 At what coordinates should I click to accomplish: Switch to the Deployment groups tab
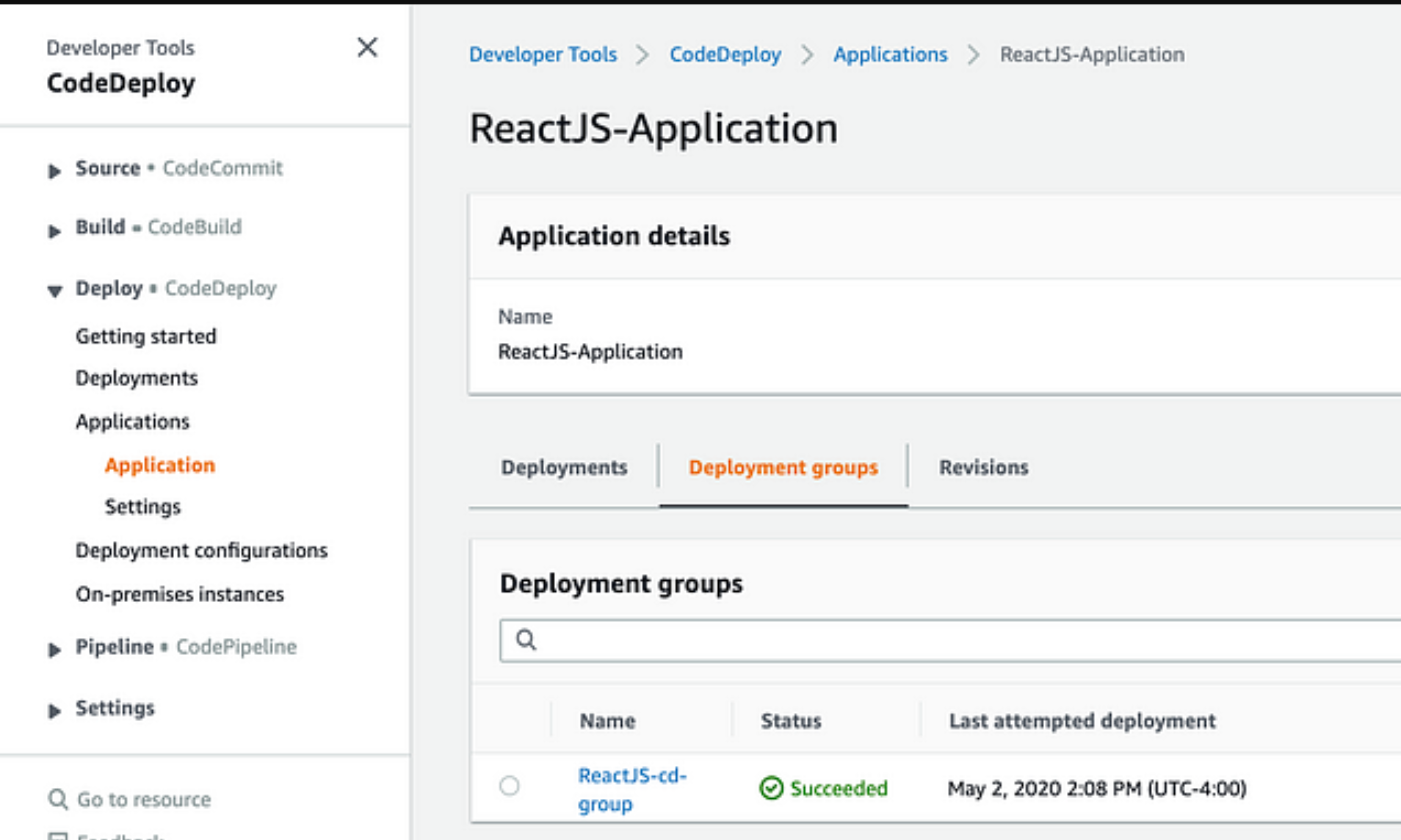(x=783, y=468)
